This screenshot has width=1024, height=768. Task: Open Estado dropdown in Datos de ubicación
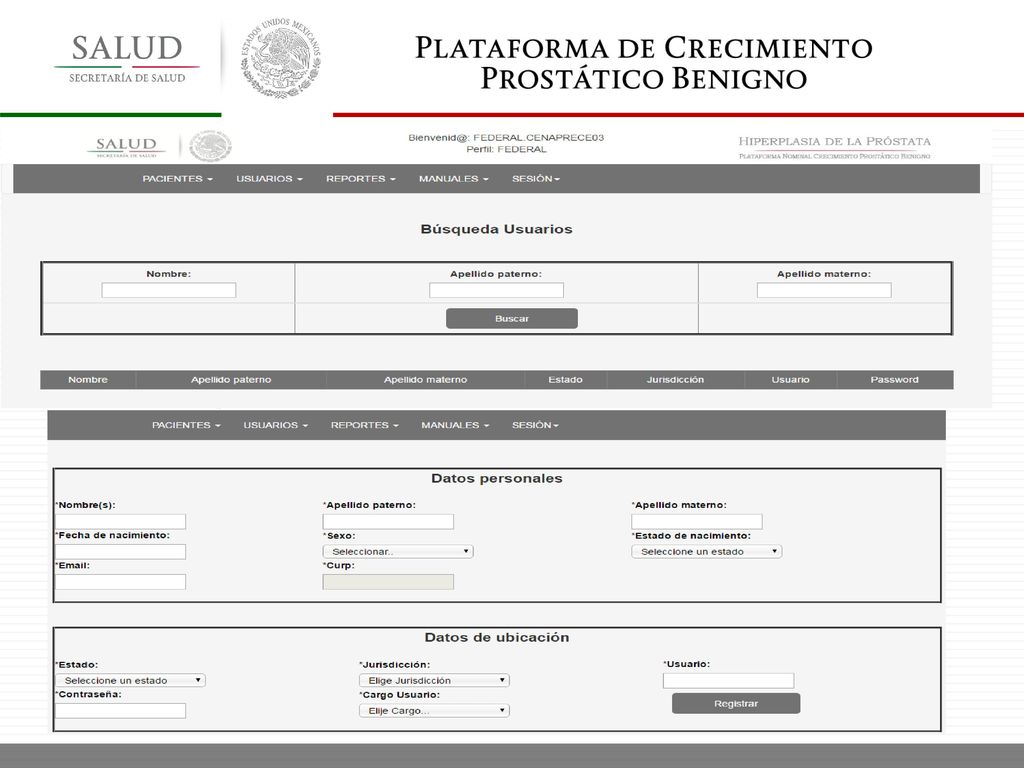click(x=131, y=680)
